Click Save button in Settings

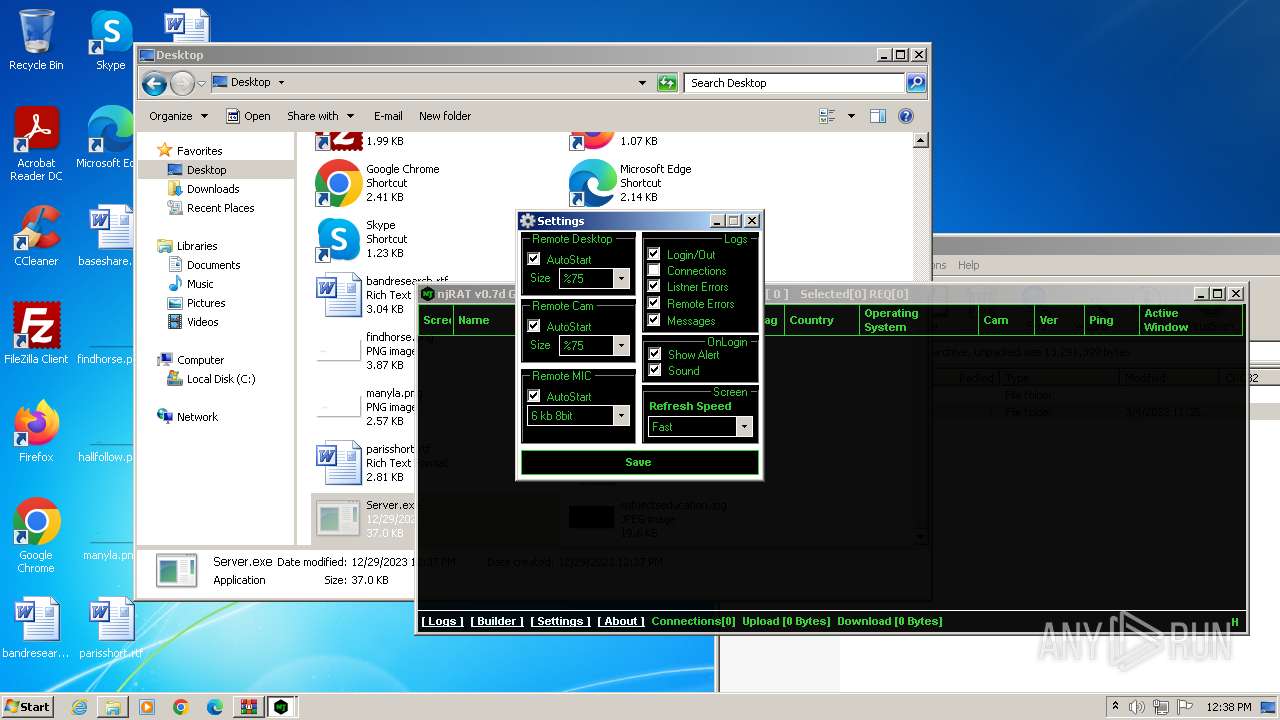coord(639,462)
